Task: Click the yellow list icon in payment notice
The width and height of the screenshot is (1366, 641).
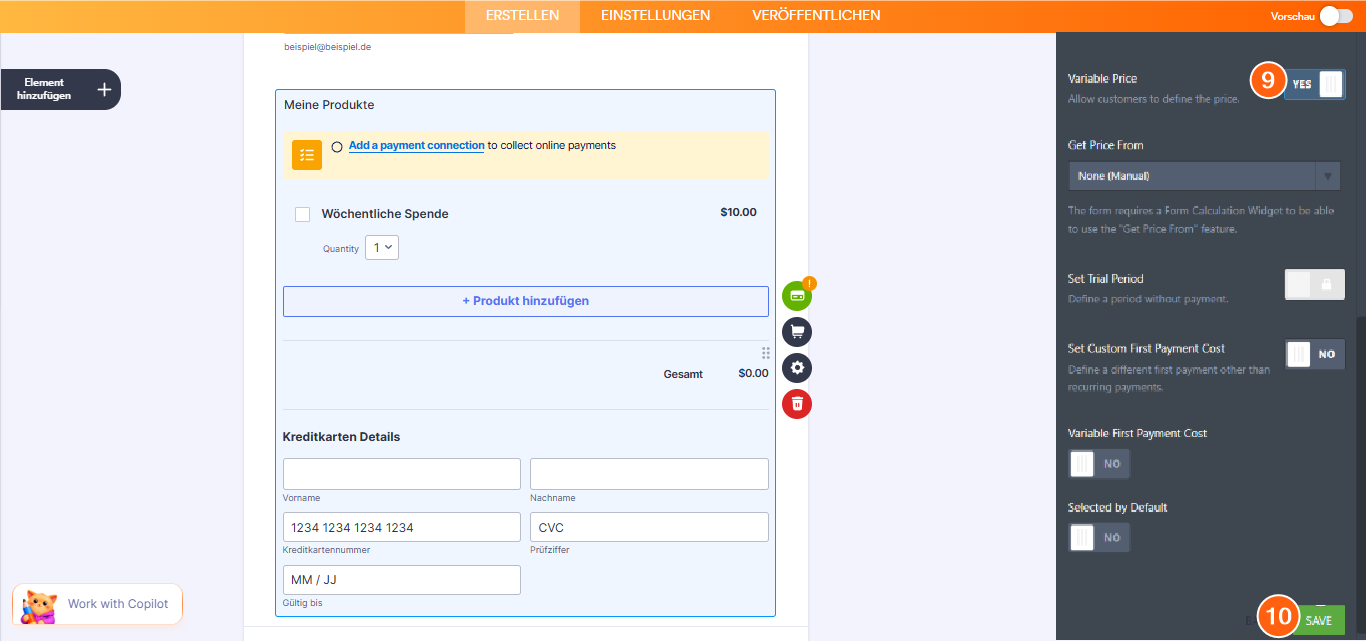Action: (x=307, y=155)
